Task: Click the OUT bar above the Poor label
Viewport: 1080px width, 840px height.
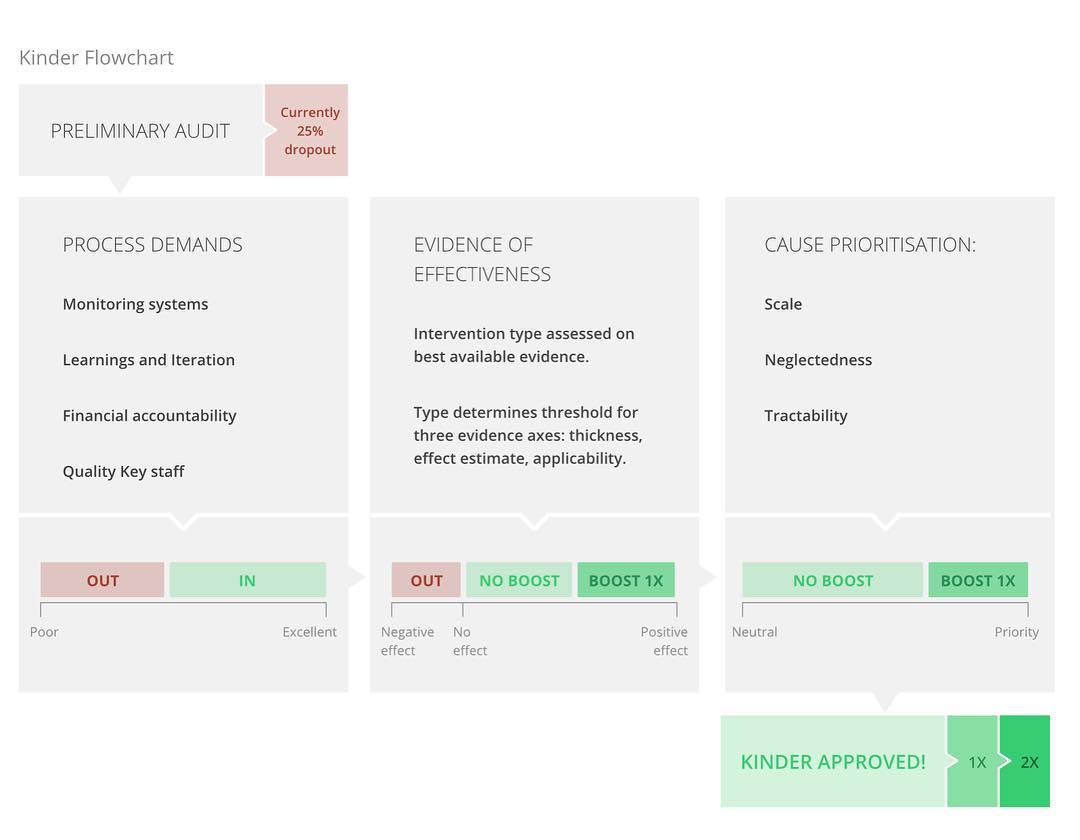Action: (102, 580)
